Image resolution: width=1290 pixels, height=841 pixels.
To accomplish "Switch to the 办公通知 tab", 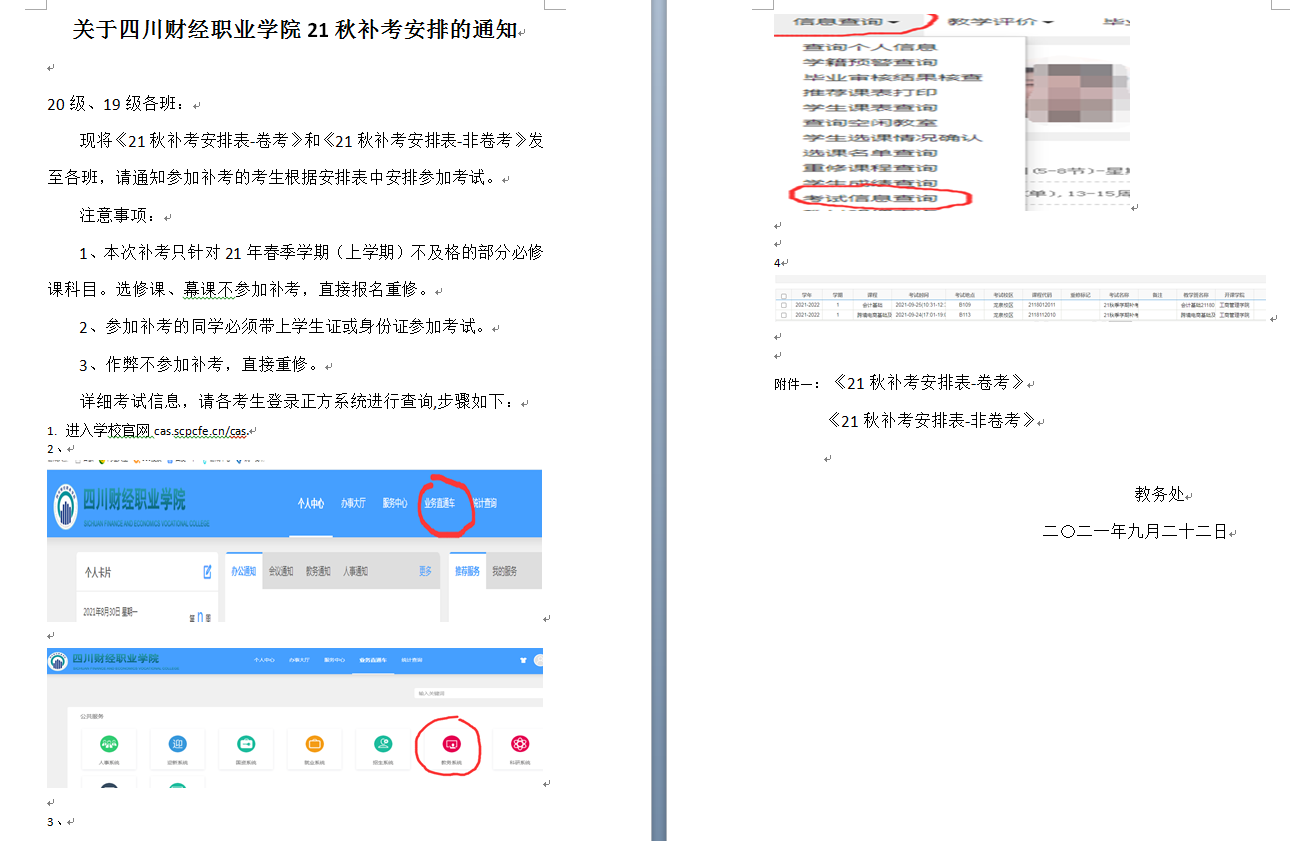I will click(244, 571).
